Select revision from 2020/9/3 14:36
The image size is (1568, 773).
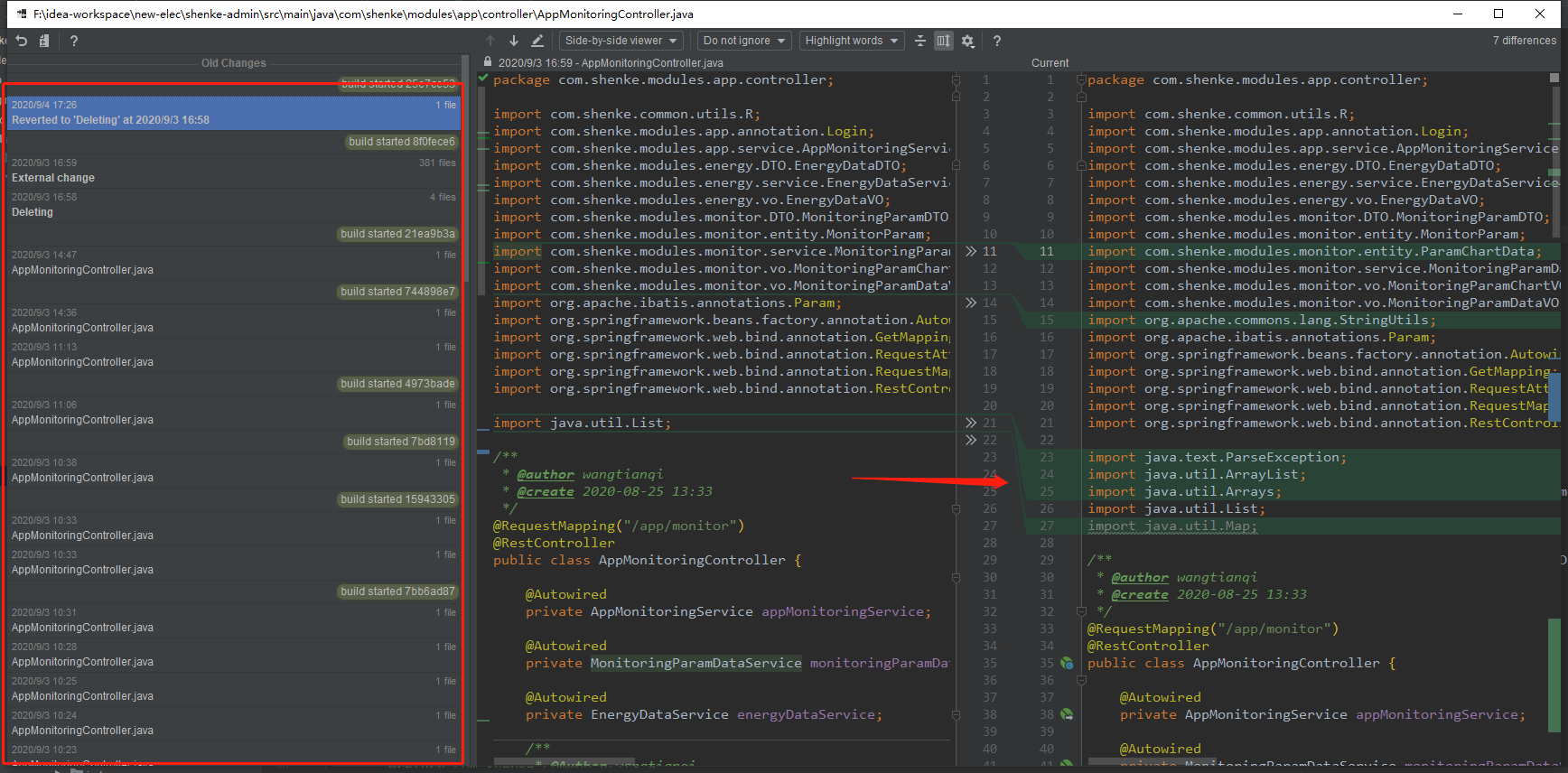click(x=234, y=321)
